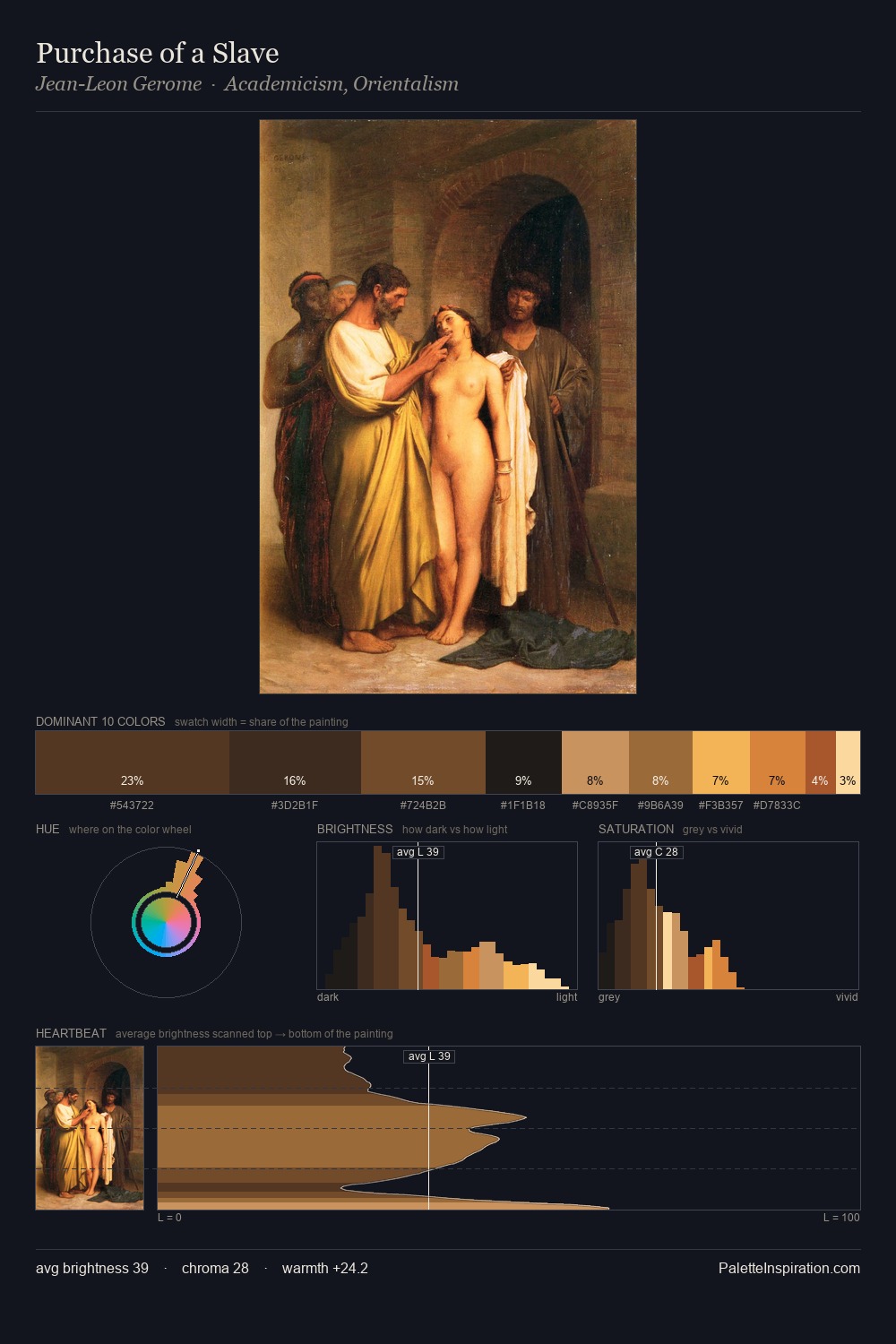The image size is (896, 1344).
Task: Click the hex code '#724B2B'
Action: pyautogui.click(x=423, y=806)
